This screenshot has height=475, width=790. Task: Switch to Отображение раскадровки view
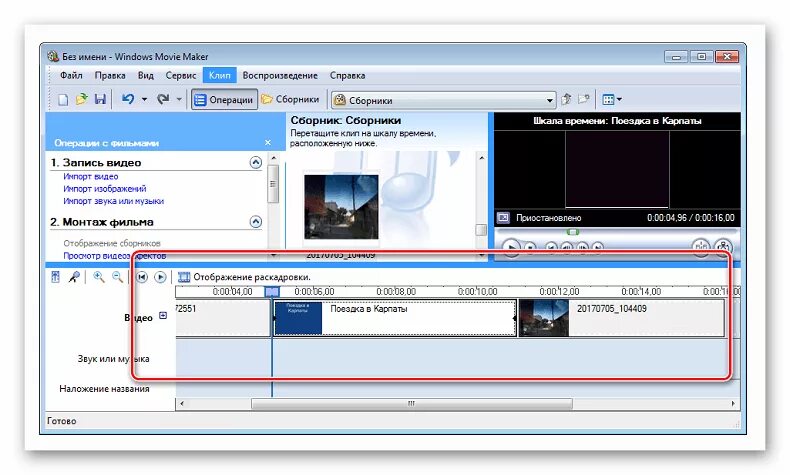click(x=245, y=278)
